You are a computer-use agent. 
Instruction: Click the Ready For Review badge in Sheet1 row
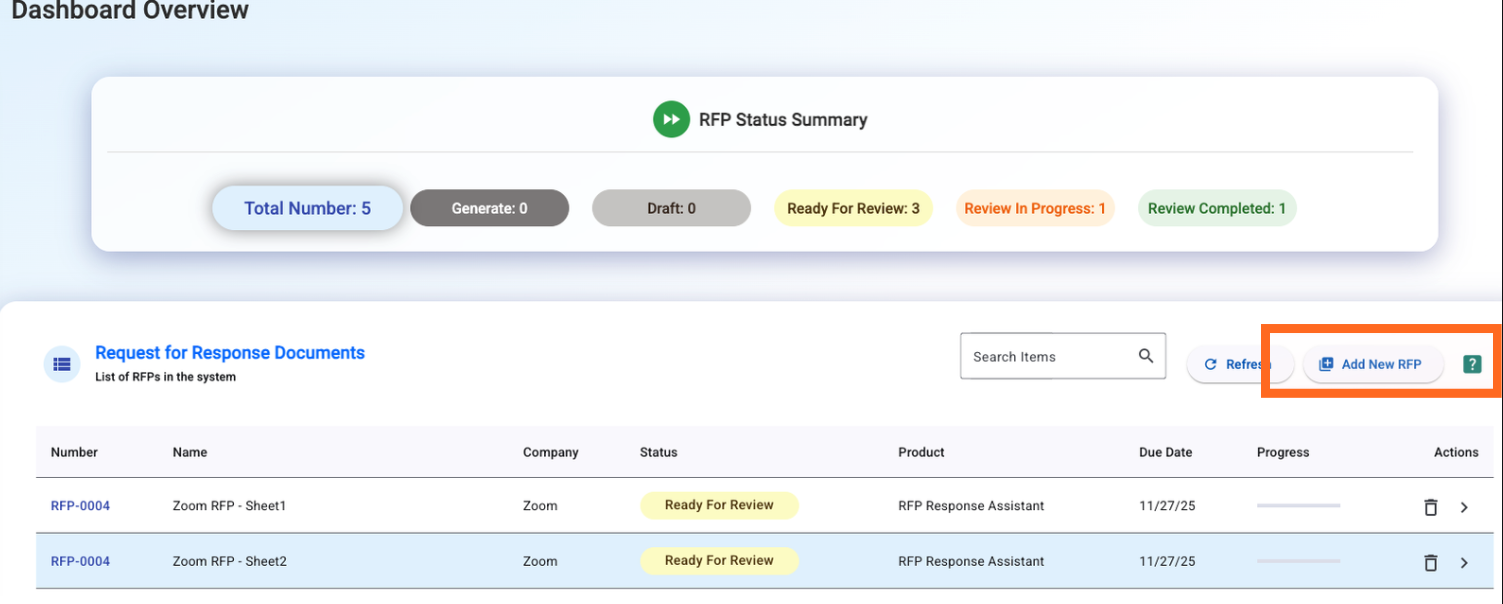(719, 505)
